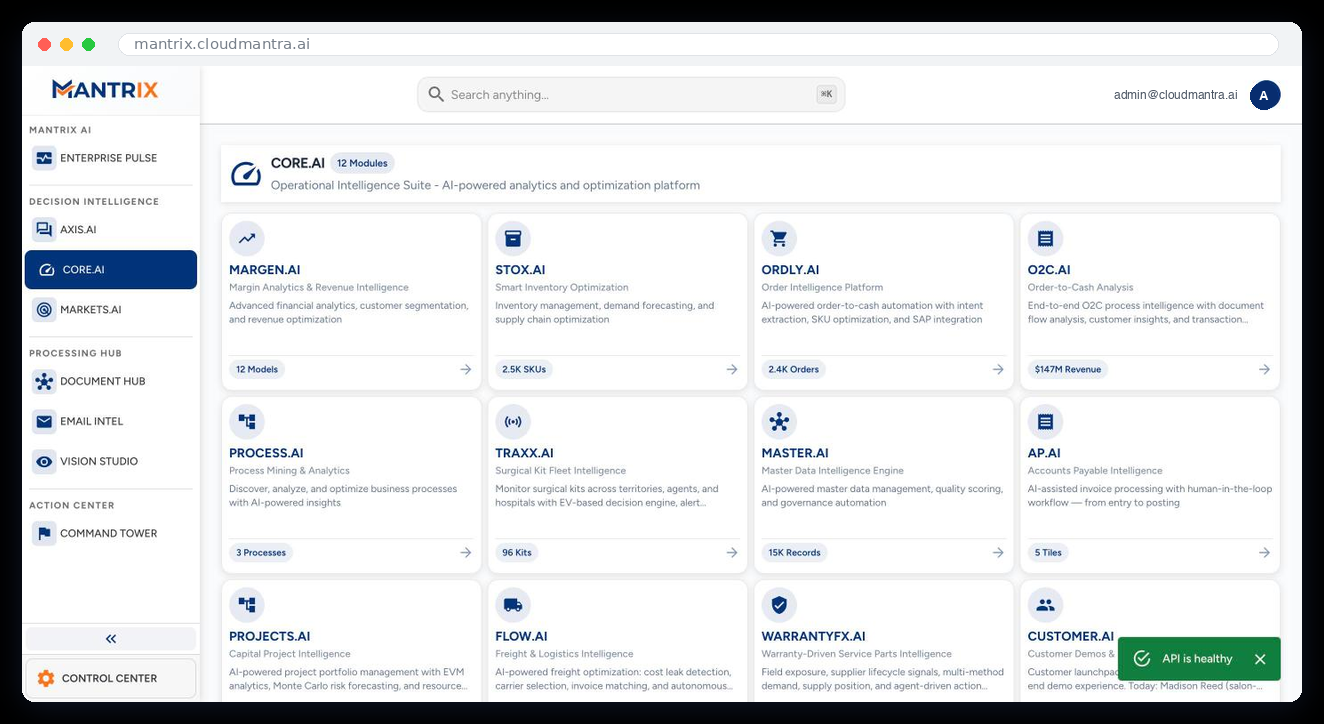Click the 2.4K Orders badge
This screenshot has height=724, width=1324.
pyautogui.click(x=794, y=369)
